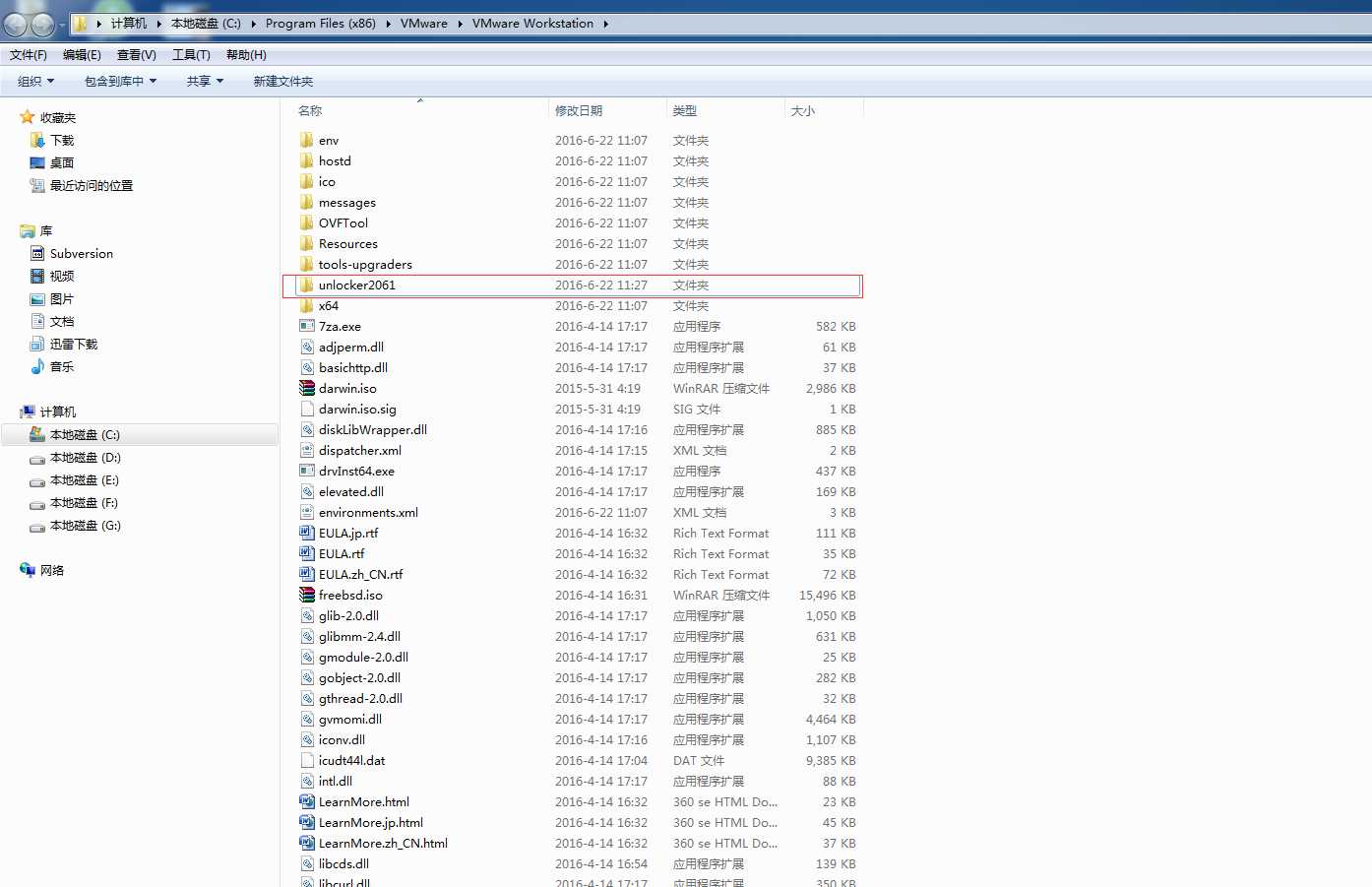Open 本地磁盘 (G:) drive
1372x887 pixels.
86,525
